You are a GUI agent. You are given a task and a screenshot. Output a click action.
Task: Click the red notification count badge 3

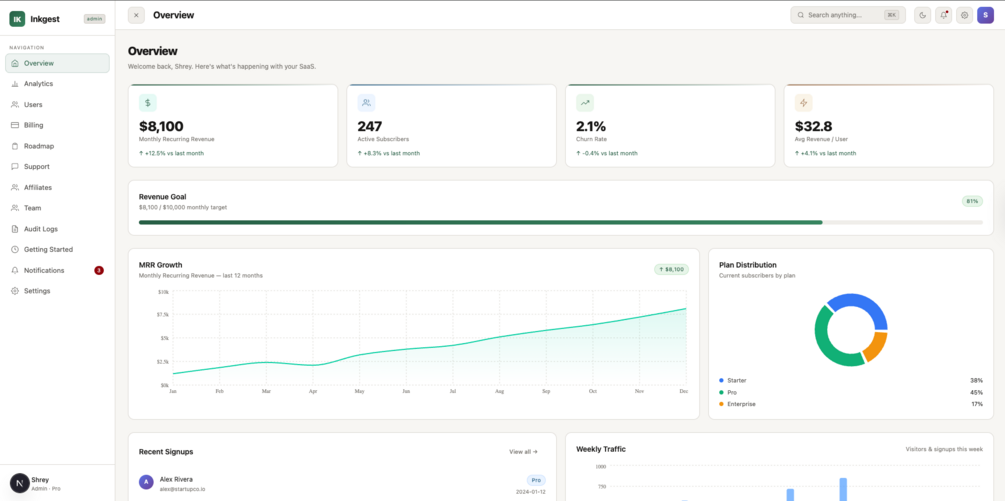pyautogui.click(x=99, y=270)
